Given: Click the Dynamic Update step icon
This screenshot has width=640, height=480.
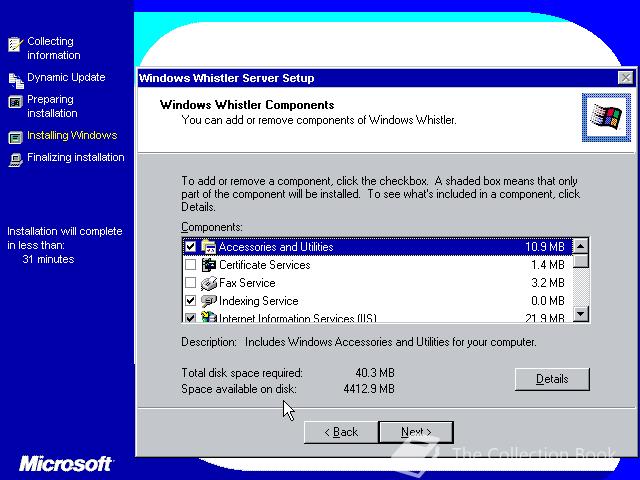Looking at the screenshot, I should pos(16,80).
